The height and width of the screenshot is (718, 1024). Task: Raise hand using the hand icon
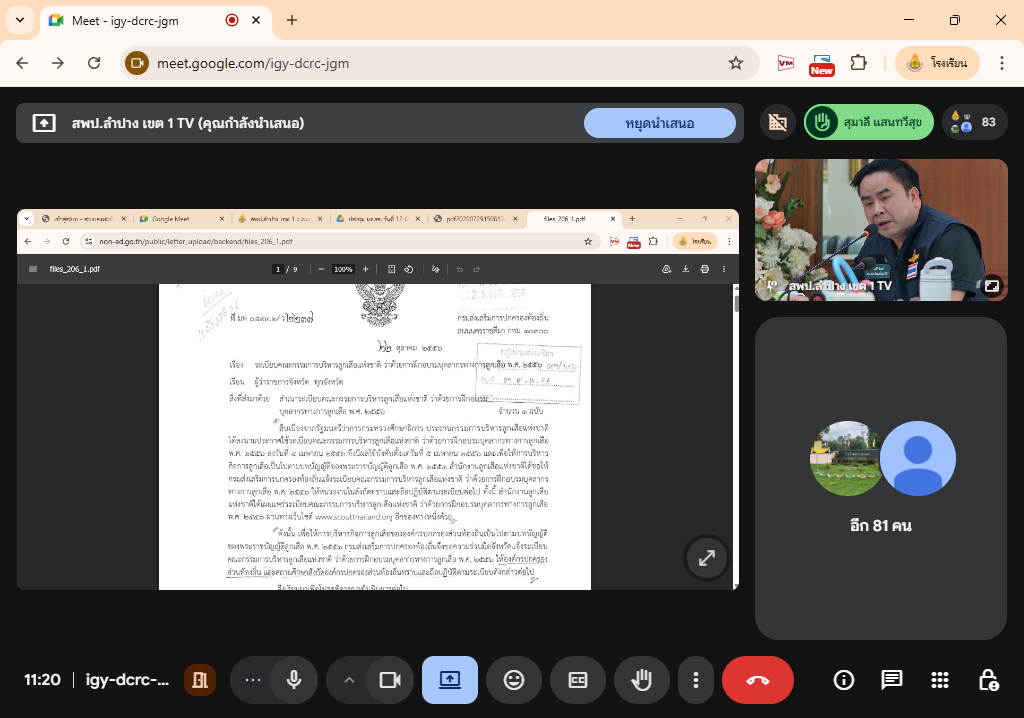[x=641, y=680]
